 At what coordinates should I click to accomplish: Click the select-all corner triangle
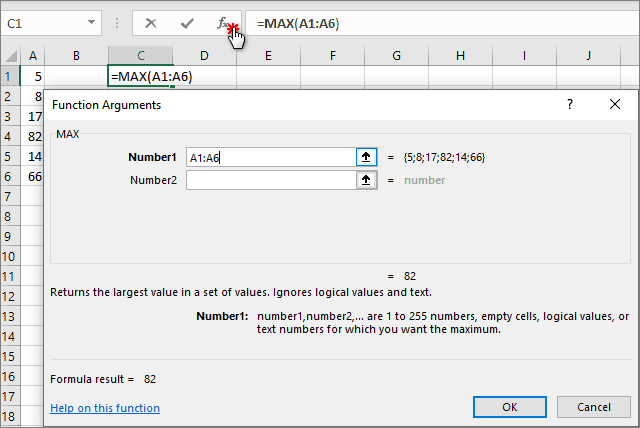pos(11,55)
